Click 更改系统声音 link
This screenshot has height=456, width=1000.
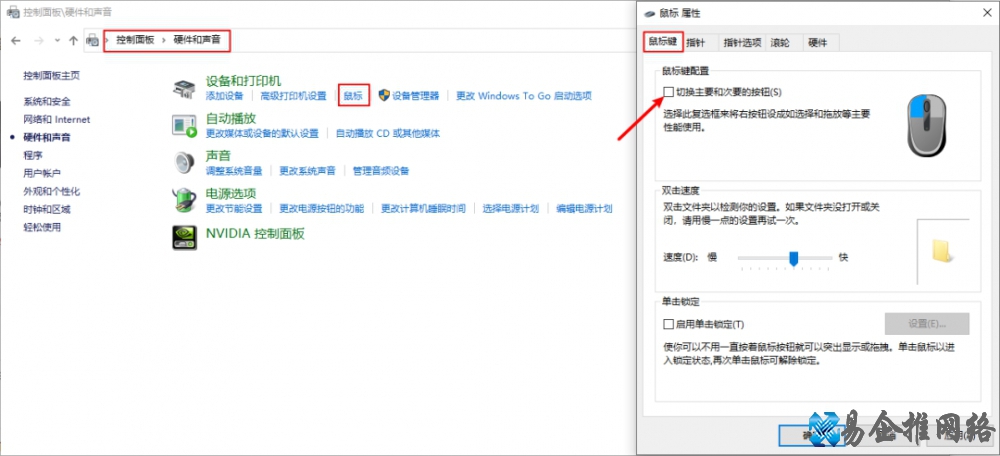coord(307,170)
